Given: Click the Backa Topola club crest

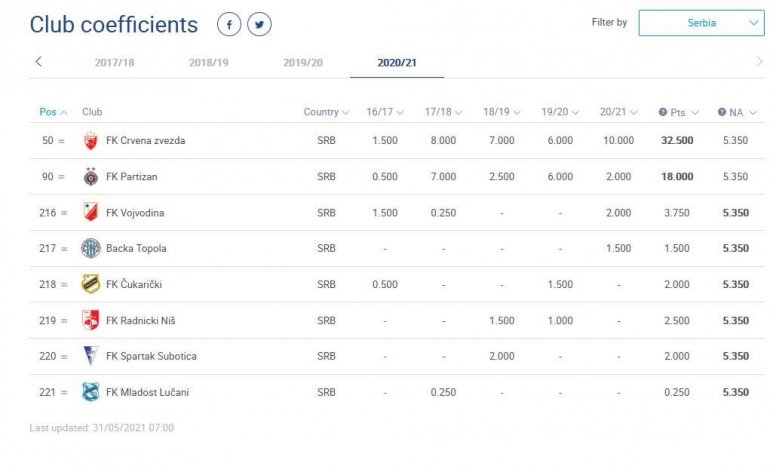Looking at the screenshot, I should (x=91, y=249).
